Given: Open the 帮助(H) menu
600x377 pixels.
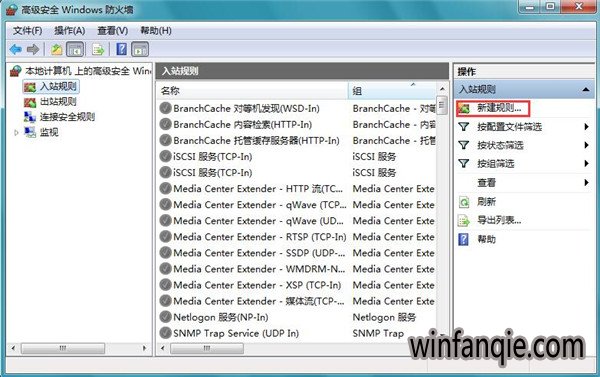Looking at the screenshot, I should 156,31.
